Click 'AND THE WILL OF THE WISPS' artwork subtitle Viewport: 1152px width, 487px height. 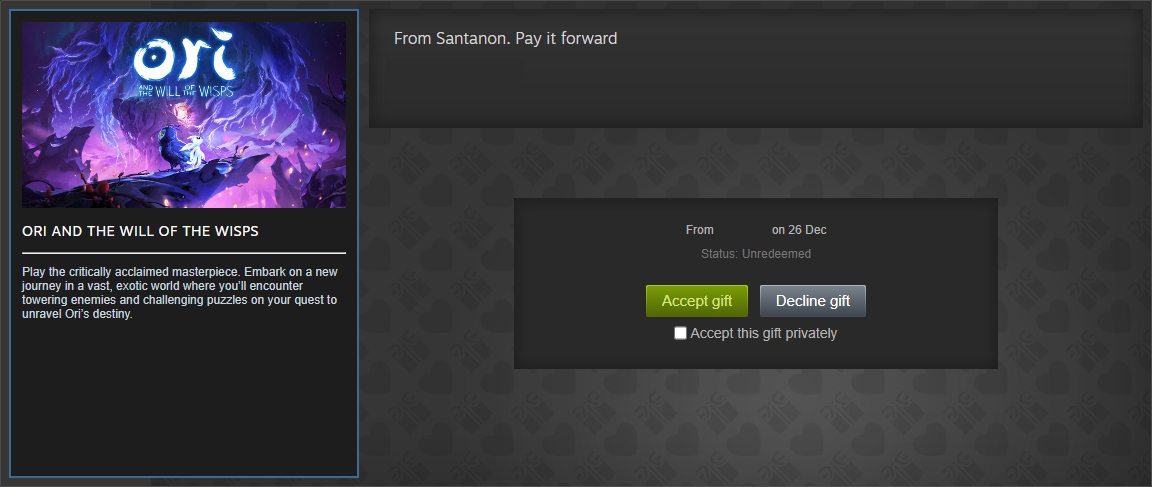point(185,93)
